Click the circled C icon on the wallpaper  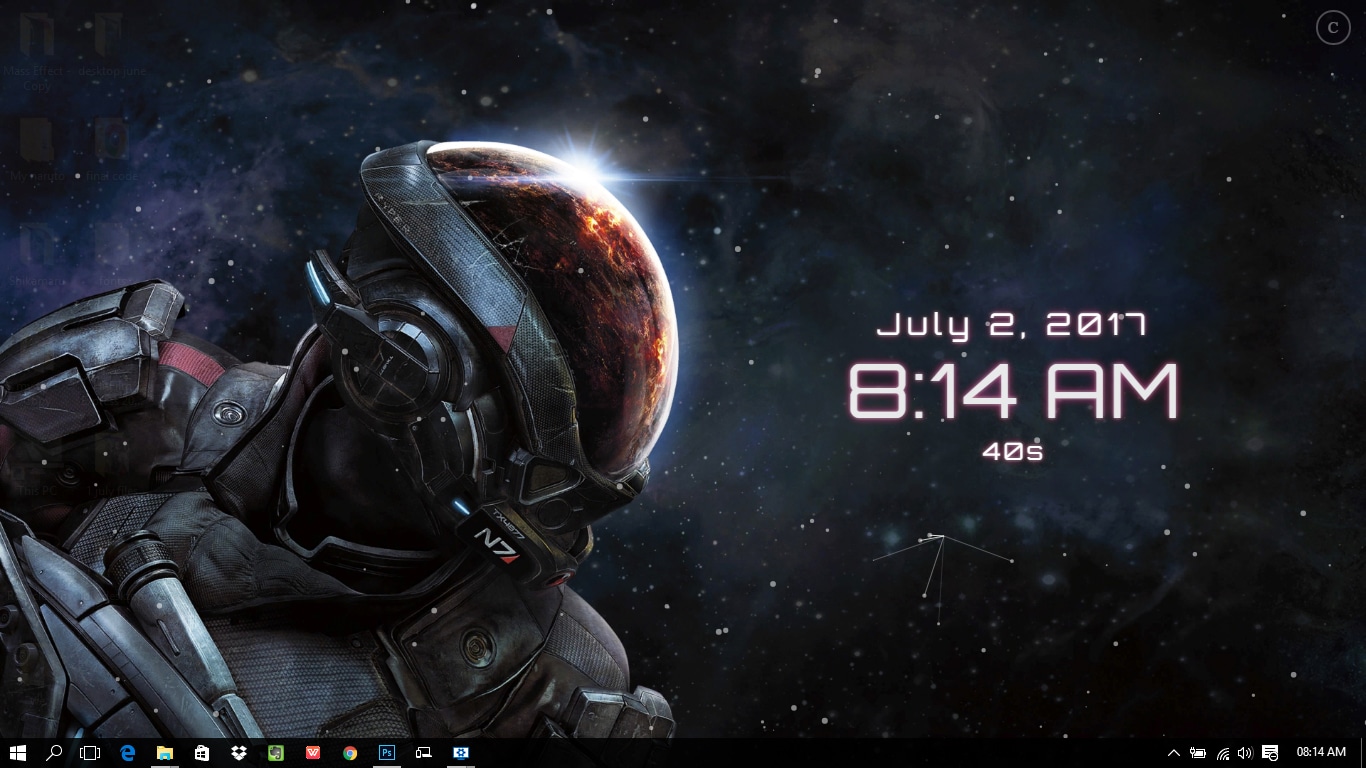click(1332, 28)
